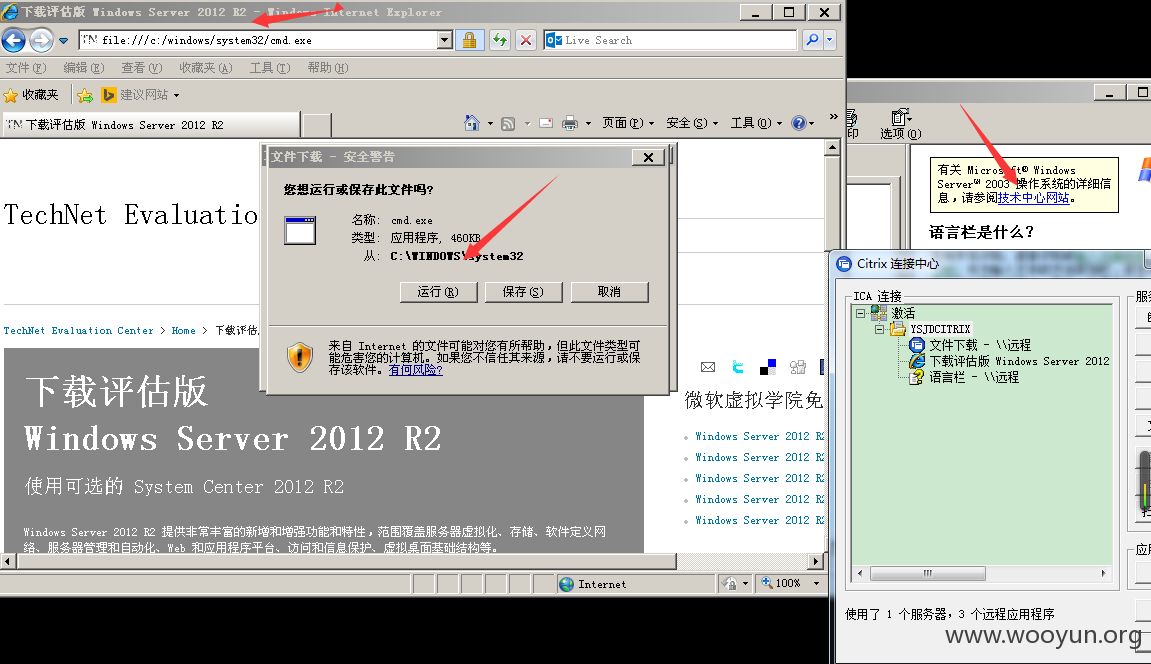The image size is (1151, 664).
Task: Expand the address bar history dropdown
Action: (x=445, y=40)
